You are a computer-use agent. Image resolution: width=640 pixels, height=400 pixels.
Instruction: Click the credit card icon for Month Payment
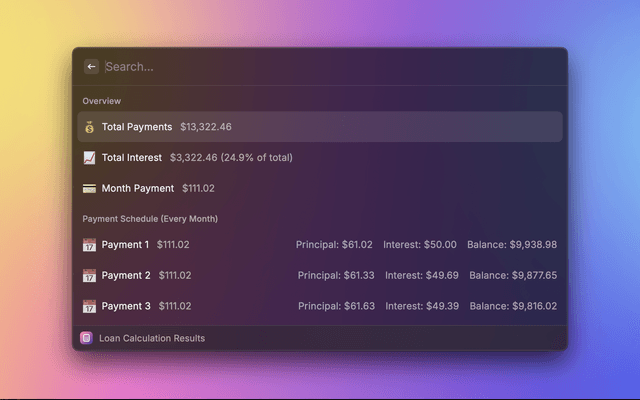point(89,188)
